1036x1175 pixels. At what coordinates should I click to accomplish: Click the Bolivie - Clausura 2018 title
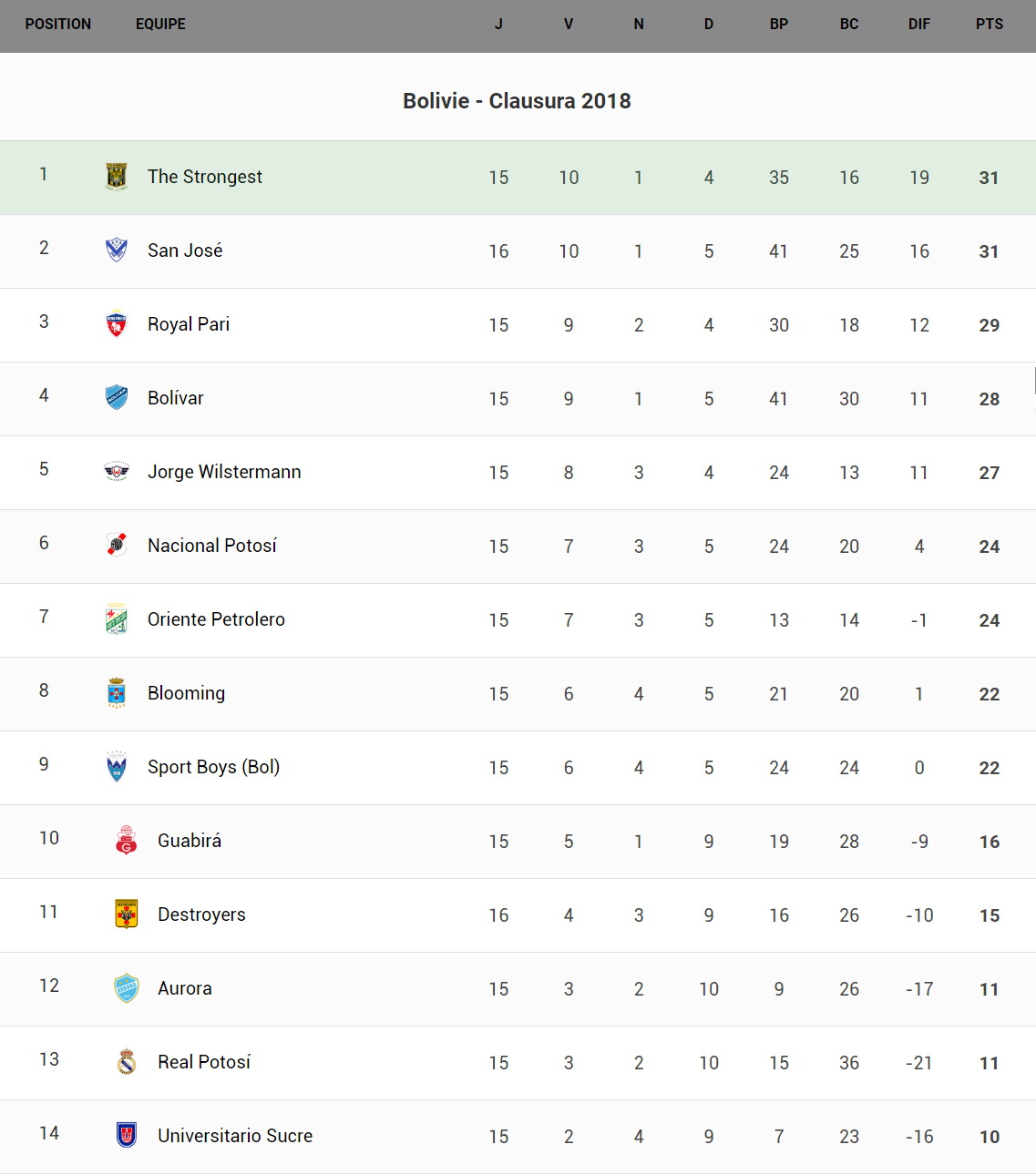click(517, 101)
